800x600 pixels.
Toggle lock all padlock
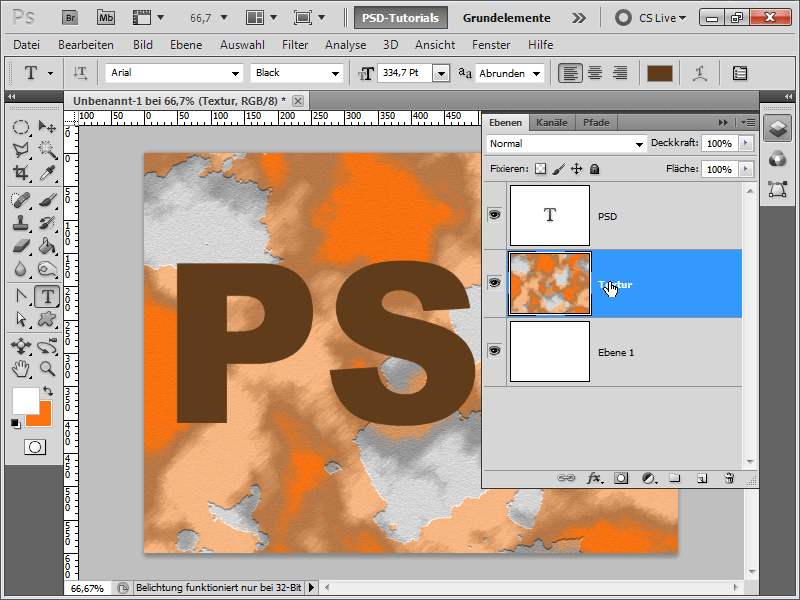(594, 169)
